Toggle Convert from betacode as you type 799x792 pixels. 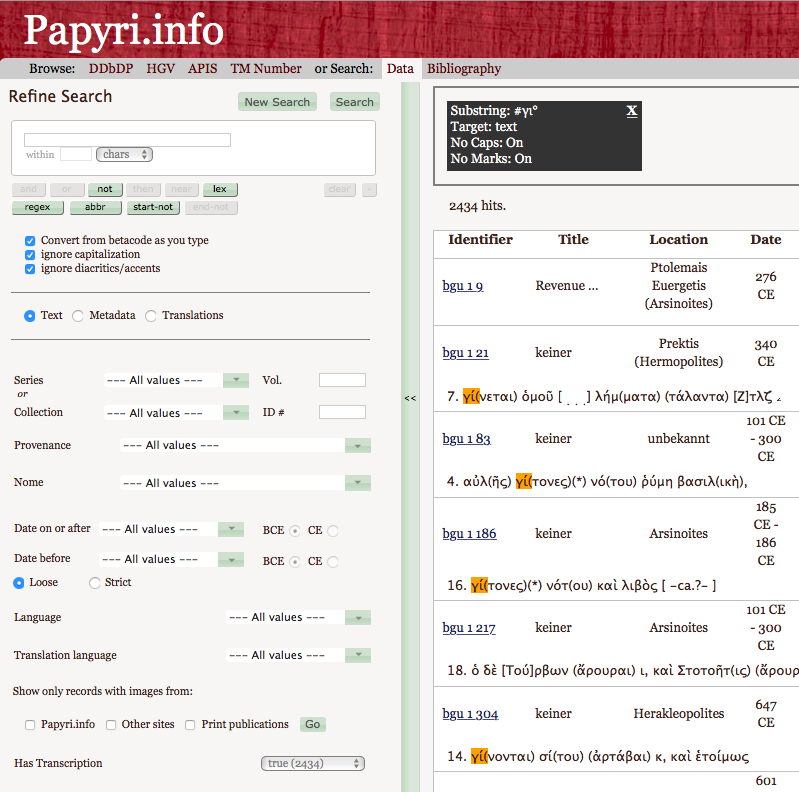(30, 241)
